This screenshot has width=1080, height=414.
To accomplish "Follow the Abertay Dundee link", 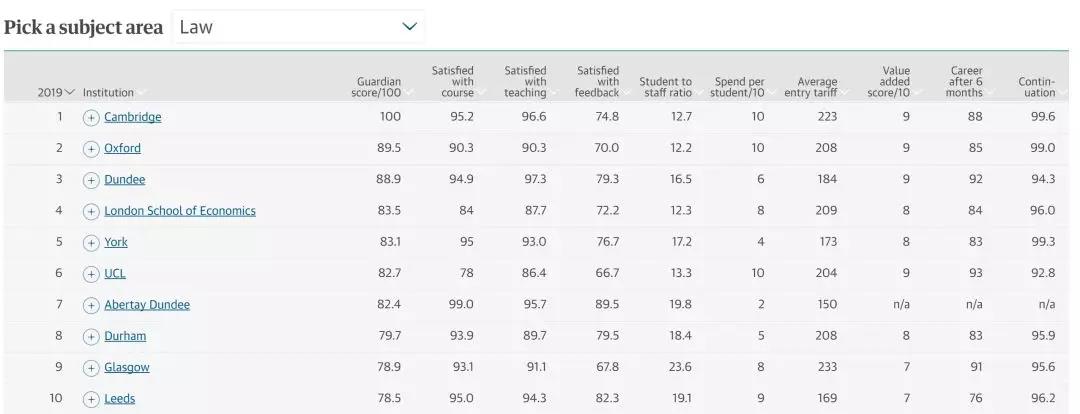I will pos(147,305).
